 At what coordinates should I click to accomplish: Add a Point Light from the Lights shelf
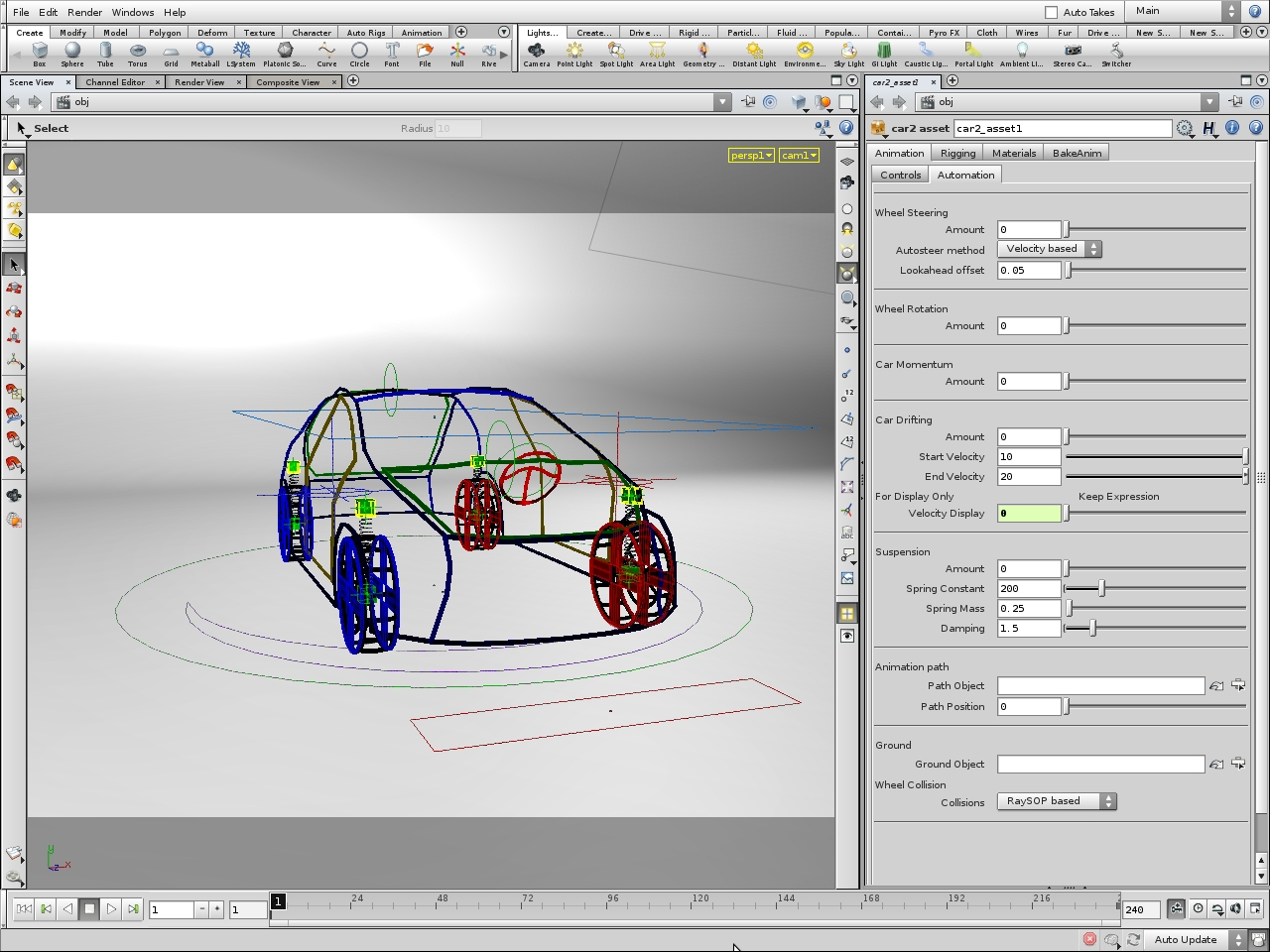(574, 50)
